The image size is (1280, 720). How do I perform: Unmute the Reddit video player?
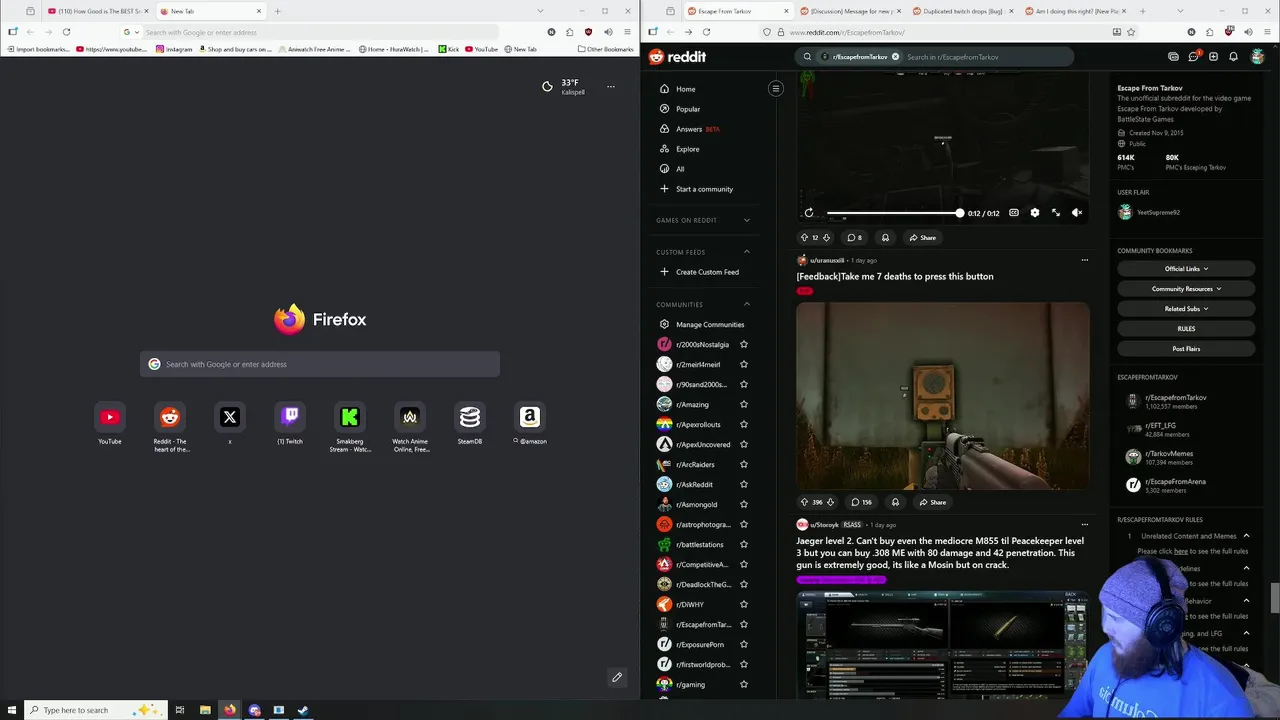1077,213
